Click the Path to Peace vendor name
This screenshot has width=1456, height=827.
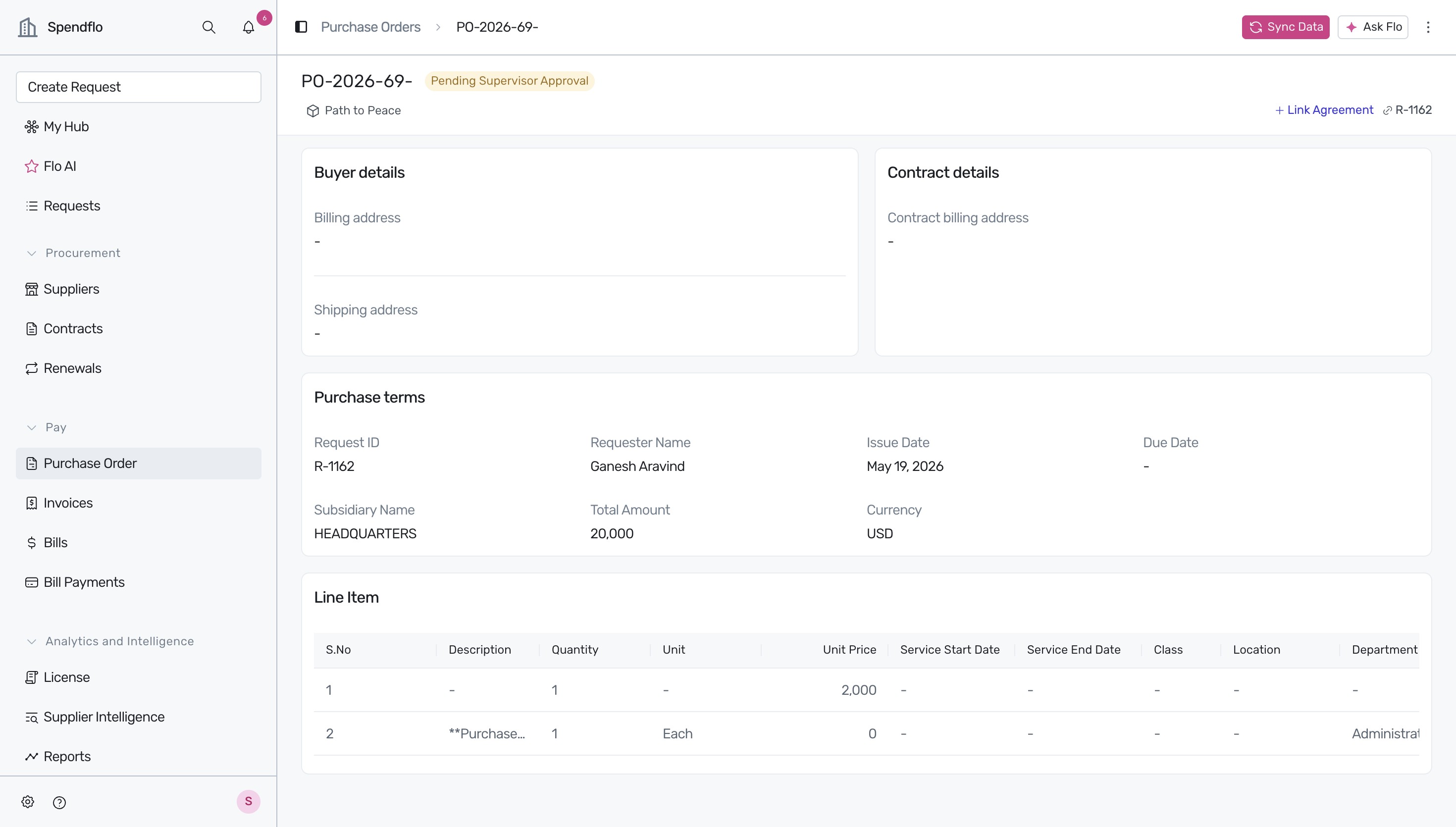(363, 111)
